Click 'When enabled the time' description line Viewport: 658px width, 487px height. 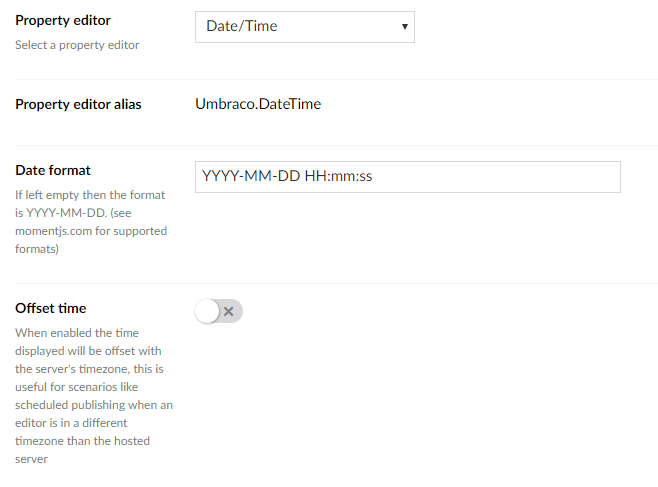tap(77, 333)
